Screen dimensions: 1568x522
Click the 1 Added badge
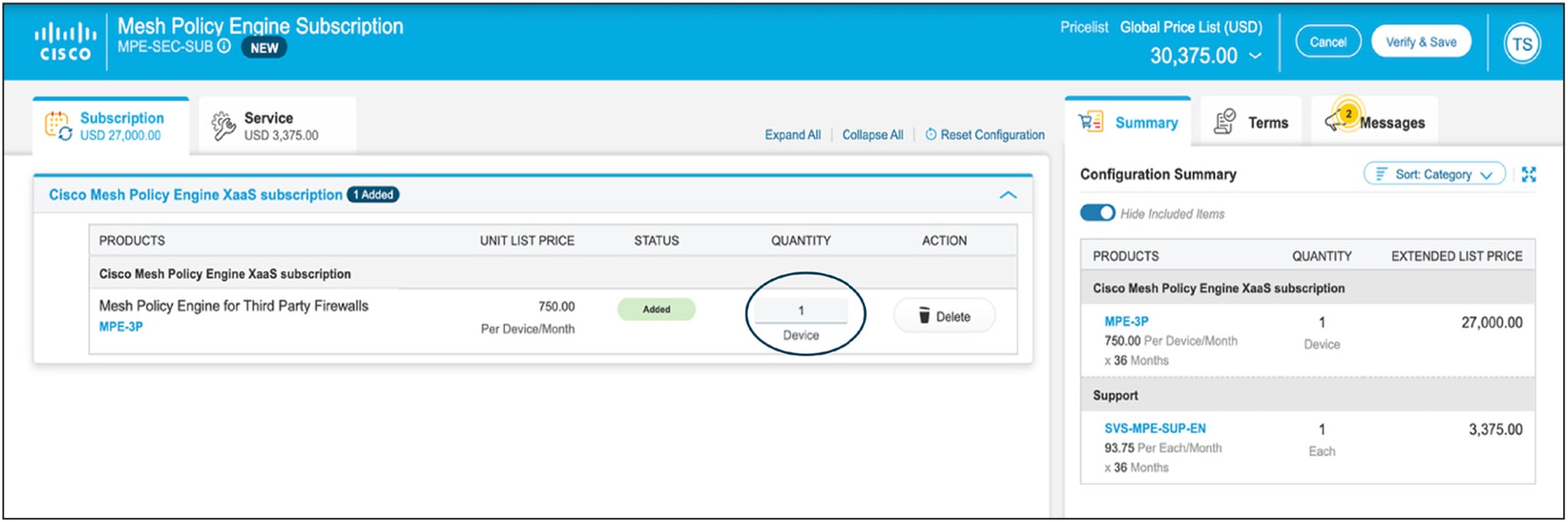pyautogui.click(x=373, y=195)
